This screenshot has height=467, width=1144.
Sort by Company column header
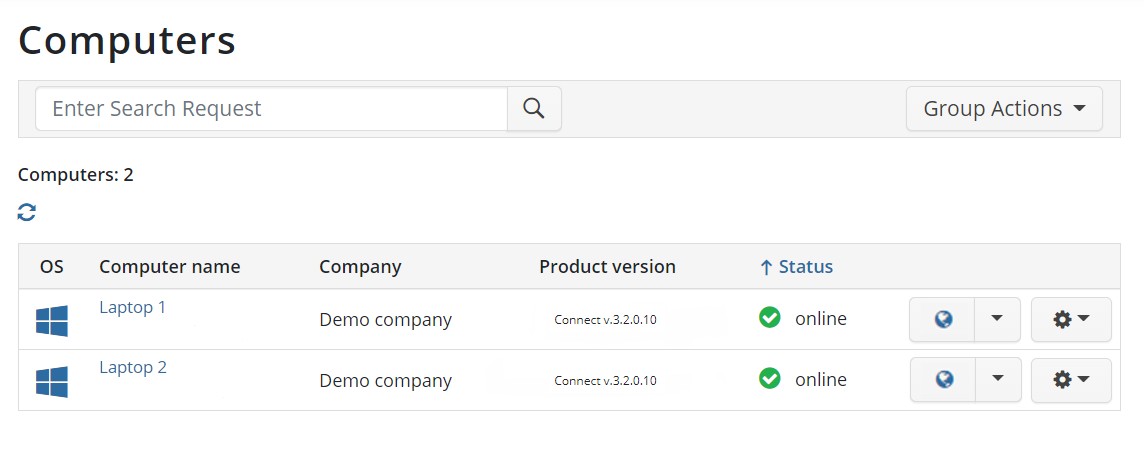point(360,267)
